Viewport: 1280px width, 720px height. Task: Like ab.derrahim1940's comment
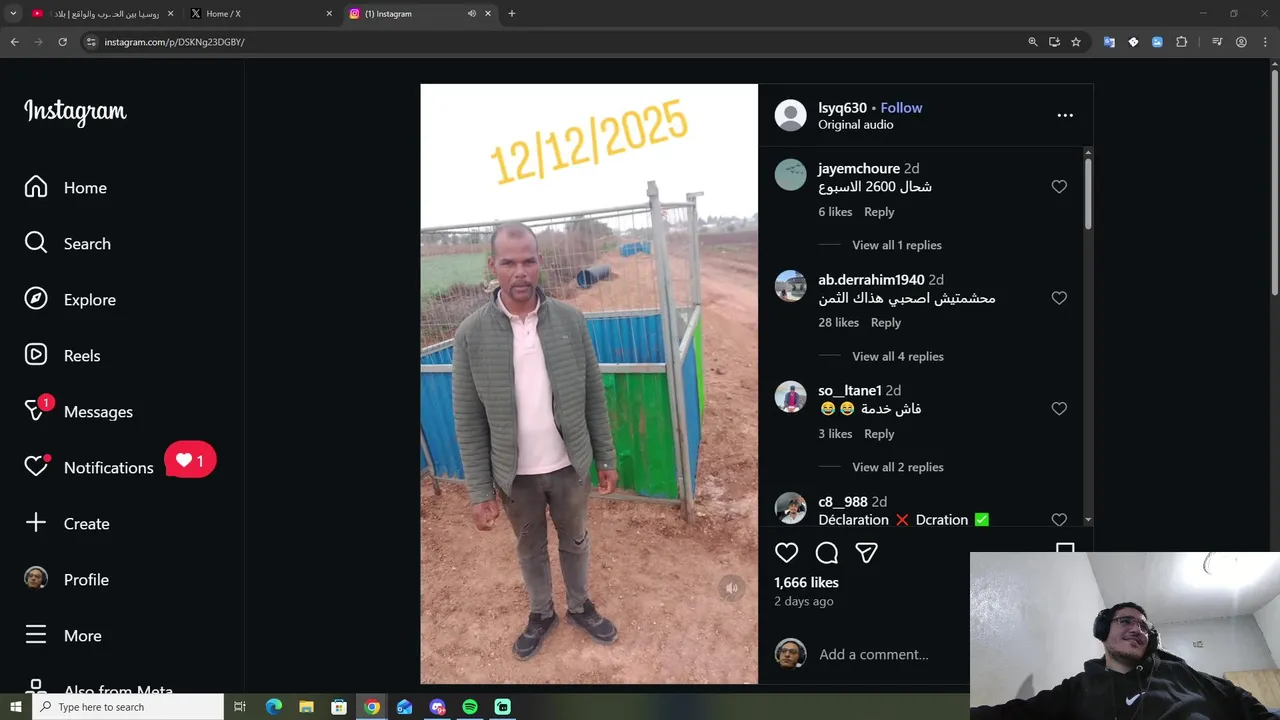pos(1059,298)
